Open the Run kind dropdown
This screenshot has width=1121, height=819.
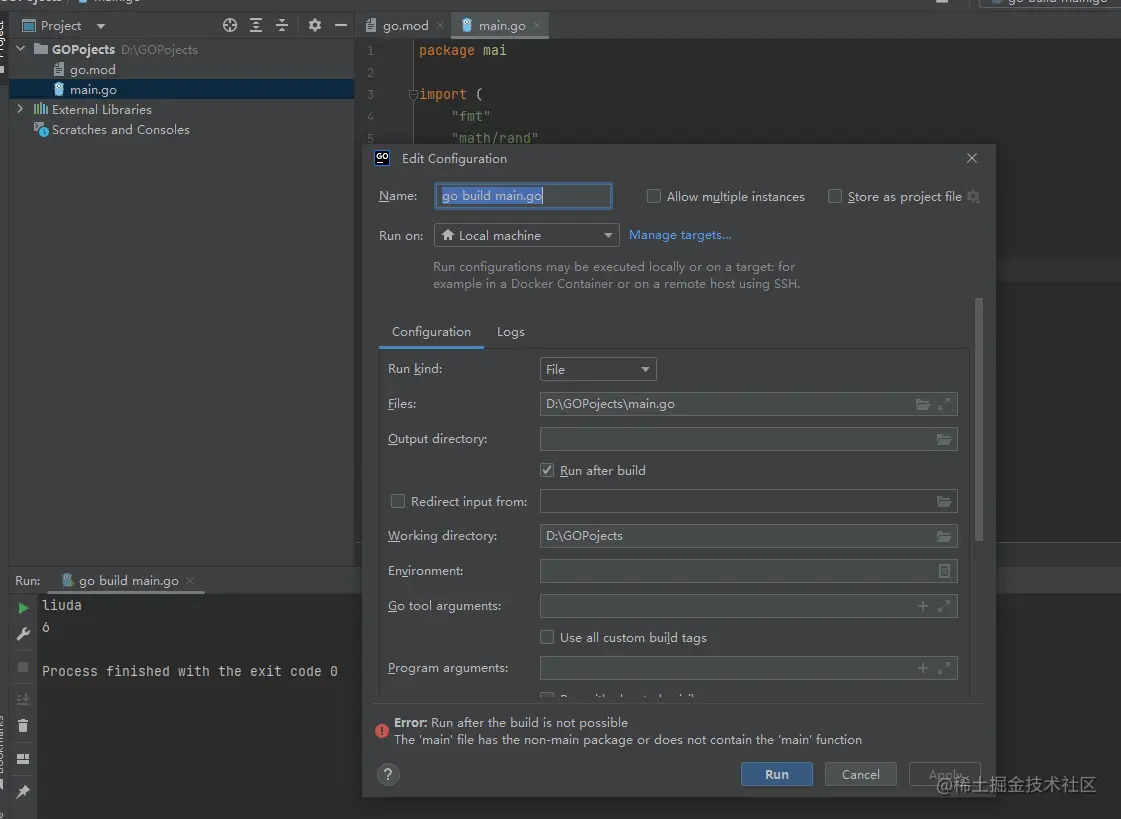598,370
